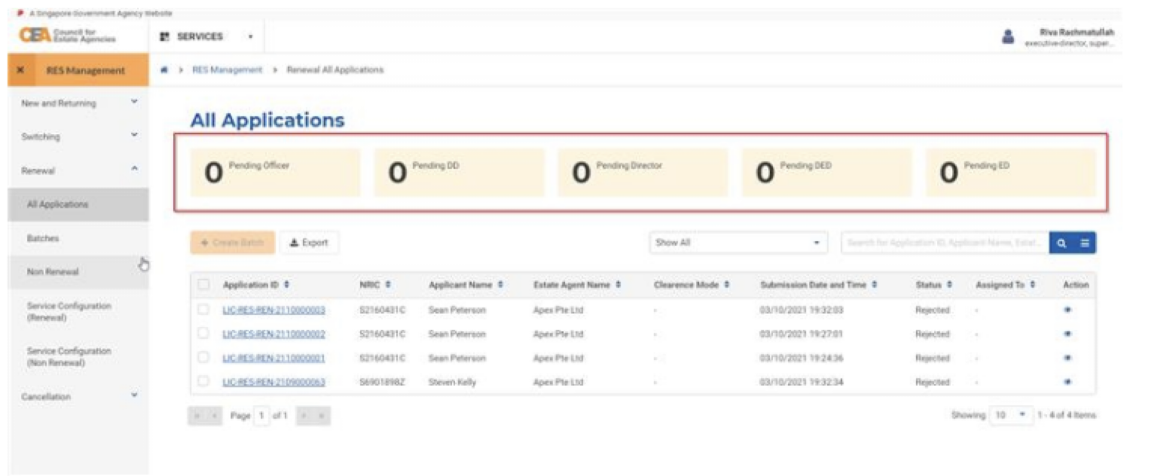Select All Applications in sidebar
This screenshot has width=1159, height=476.
(78, 205)
